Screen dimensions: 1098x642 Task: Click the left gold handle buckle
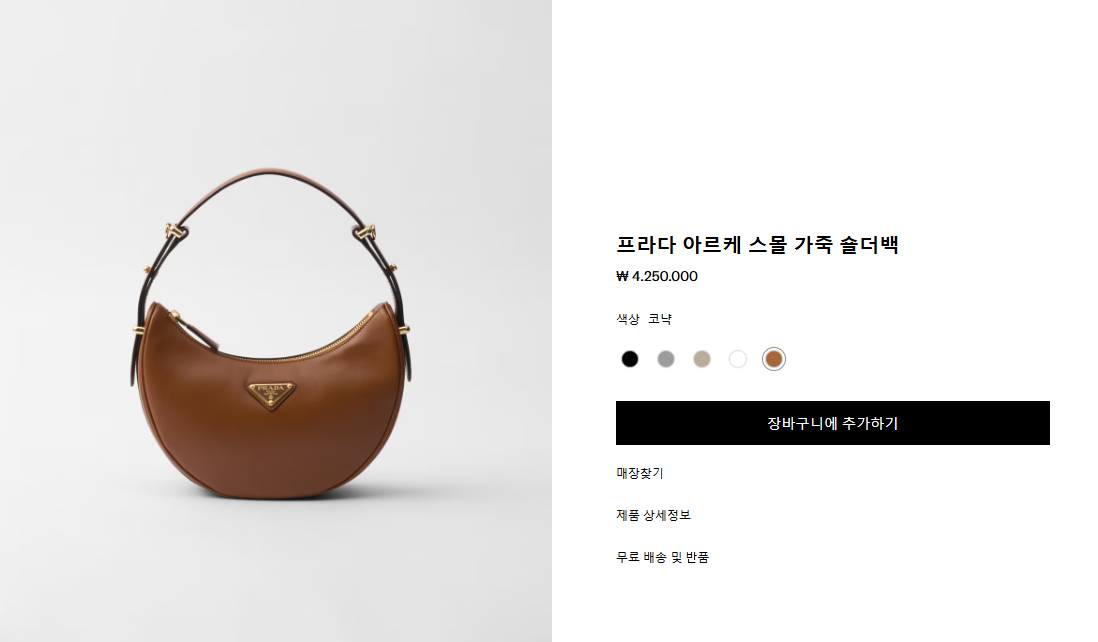coord(174,230)
